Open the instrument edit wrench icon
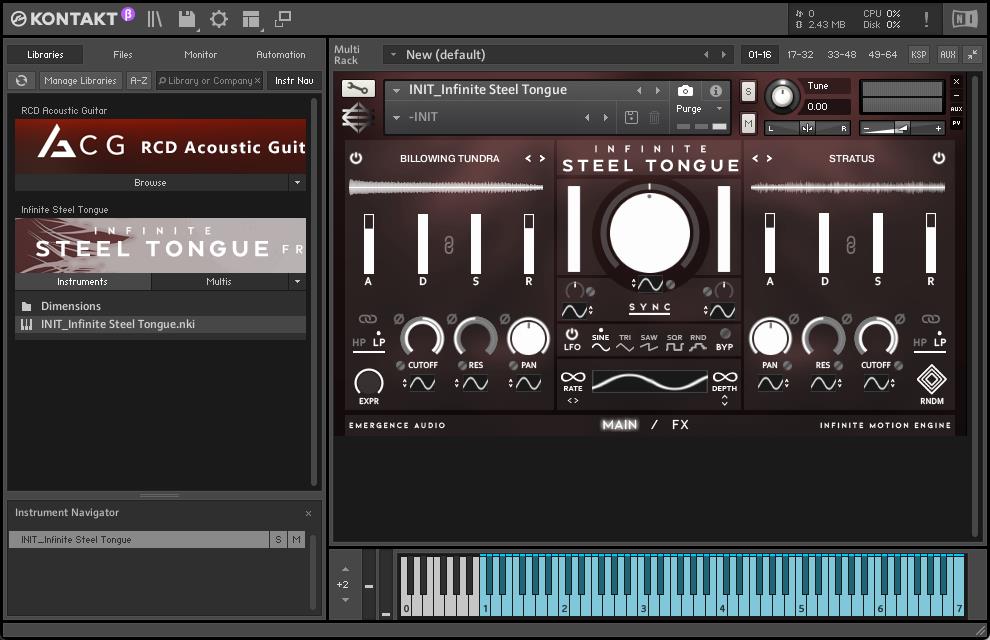The width and height of the screenshot is (990, 640). [x=358, y=89]
